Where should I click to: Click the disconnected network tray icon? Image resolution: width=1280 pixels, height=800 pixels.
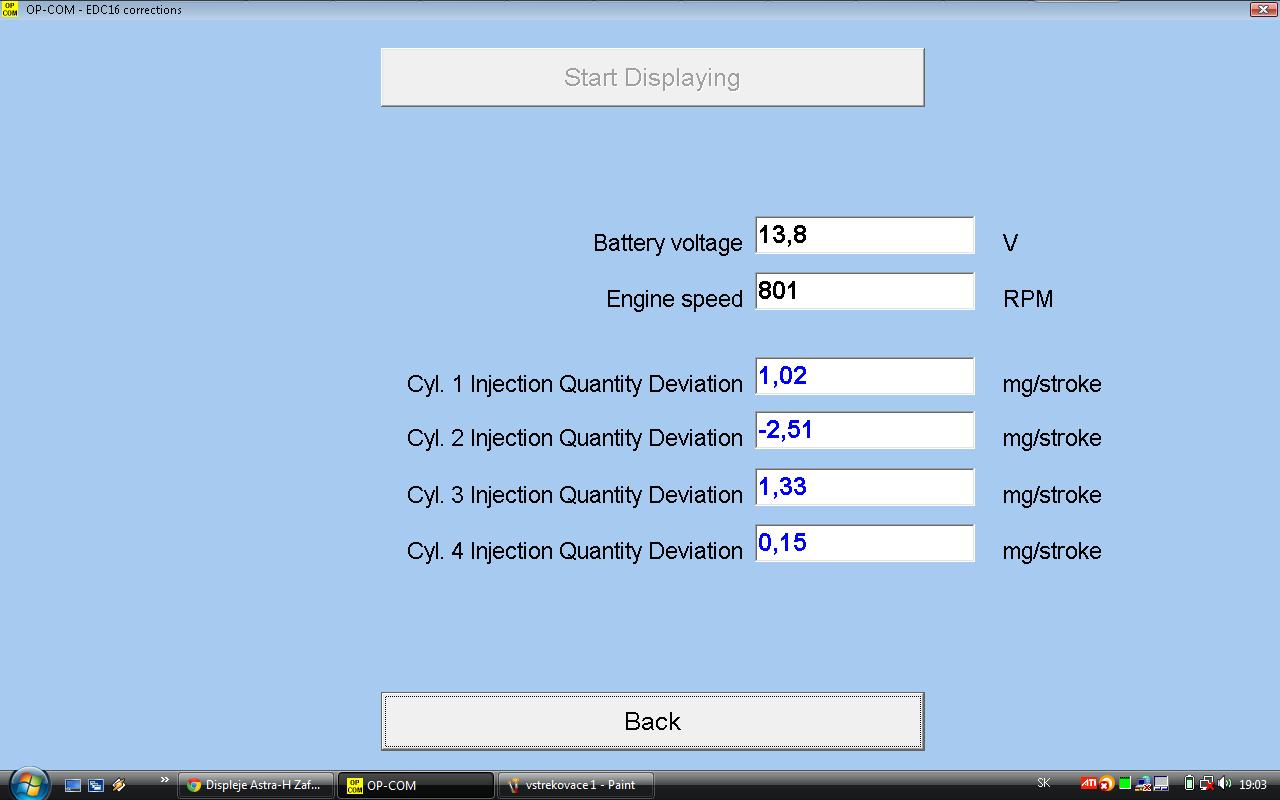pyautogui.click(x=1206, y=784)
